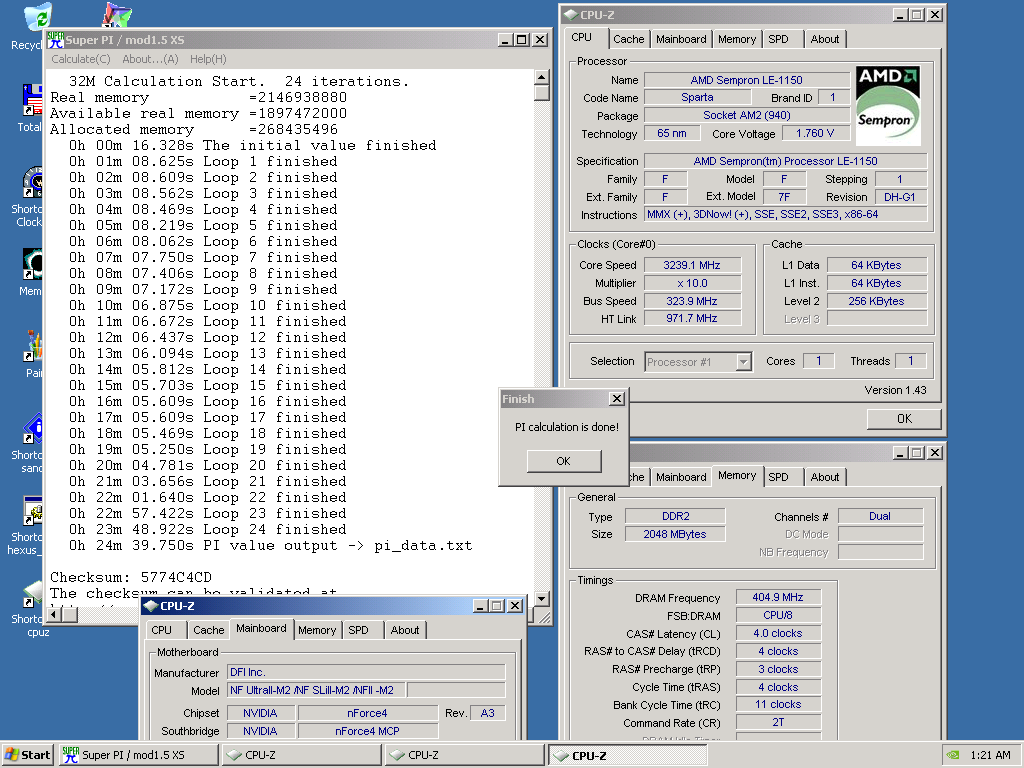Open the Processor #1 selection dropdown
Image resolution: width=1024 pixels, height=768 pixels.
[x=743, y=362]
